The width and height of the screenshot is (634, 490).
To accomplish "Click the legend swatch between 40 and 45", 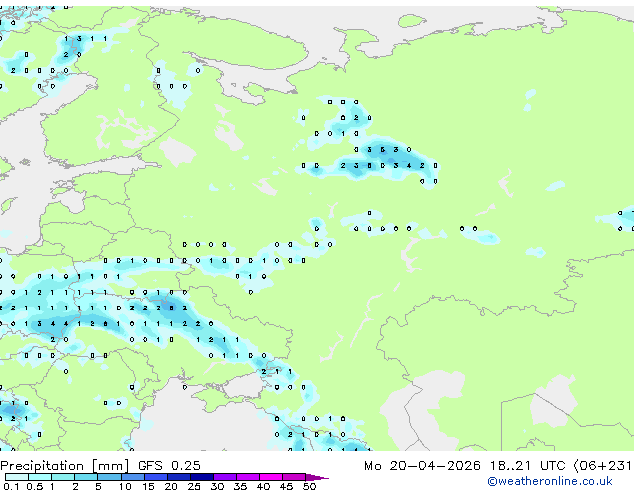I will (x=271, y=477).
